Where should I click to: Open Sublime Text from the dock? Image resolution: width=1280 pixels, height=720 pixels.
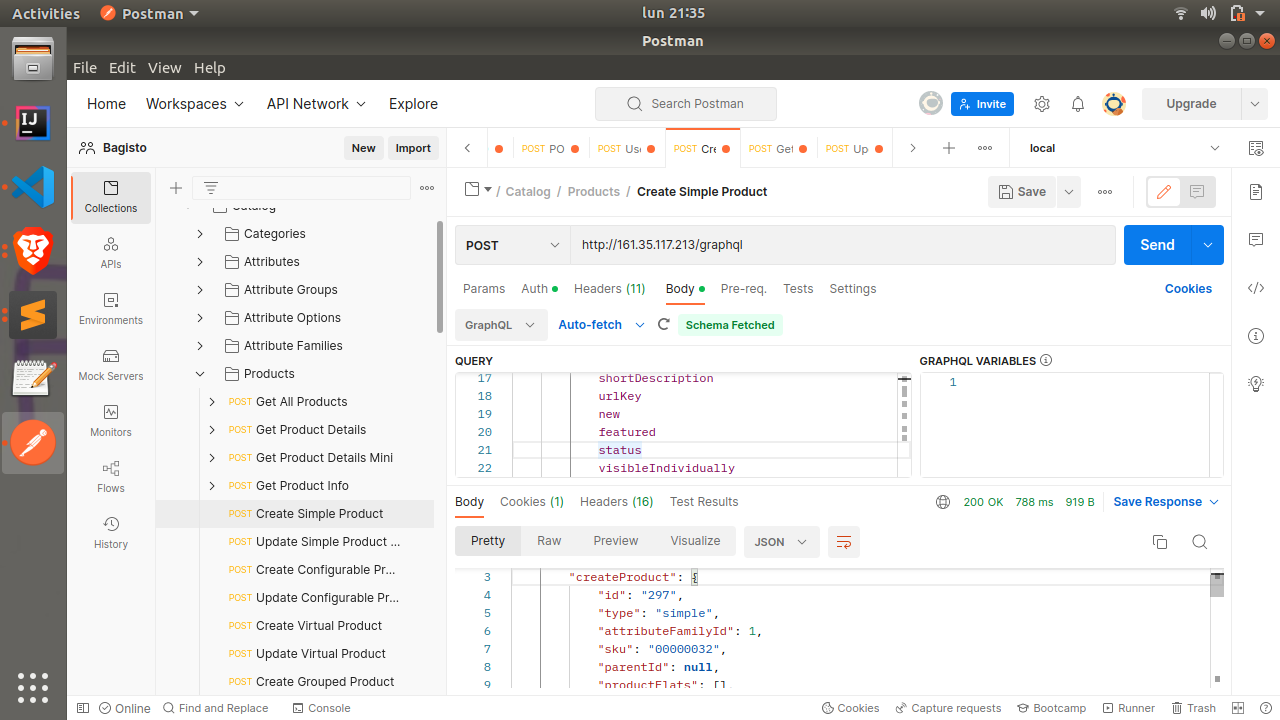coord(33,315)
